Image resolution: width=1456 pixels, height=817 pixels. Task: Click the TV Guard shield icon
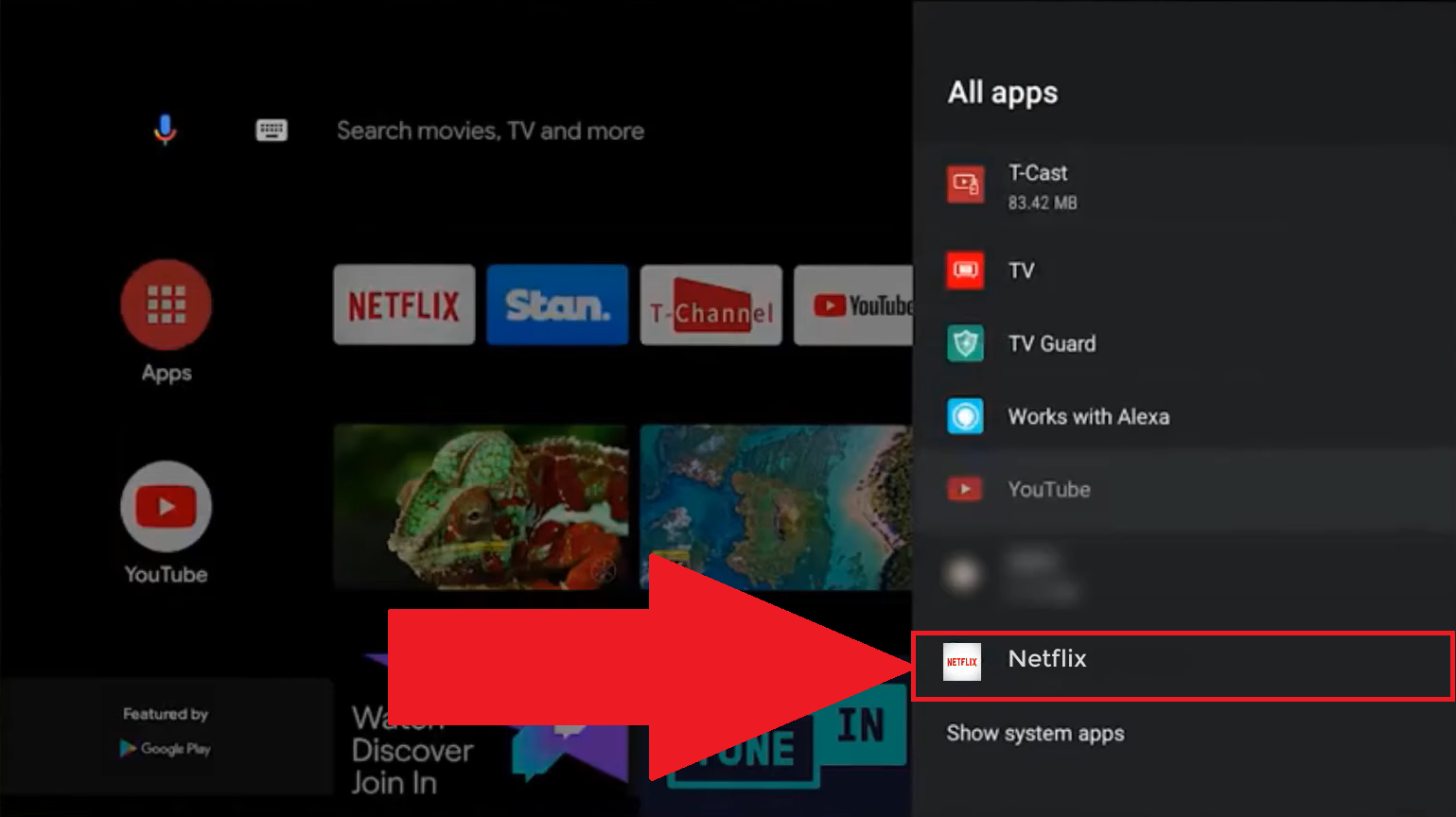click(965, 343)
